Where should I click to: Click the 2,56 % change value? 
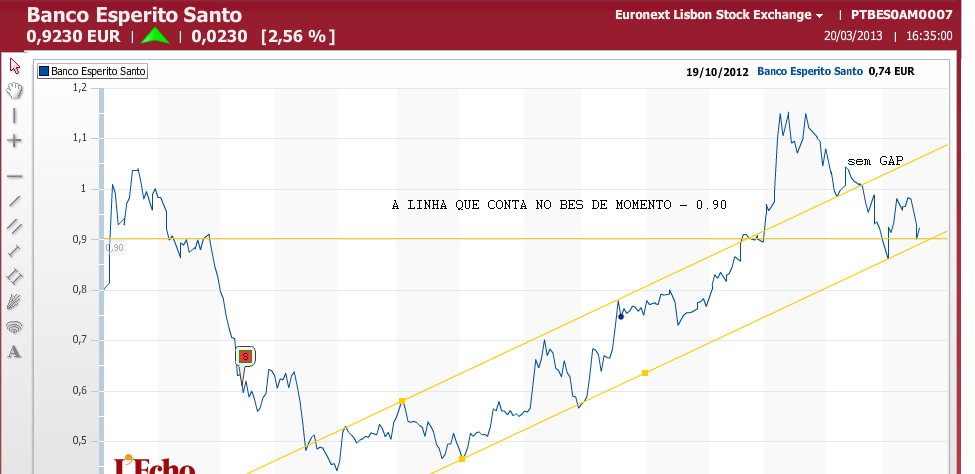[x=298, y=37]
